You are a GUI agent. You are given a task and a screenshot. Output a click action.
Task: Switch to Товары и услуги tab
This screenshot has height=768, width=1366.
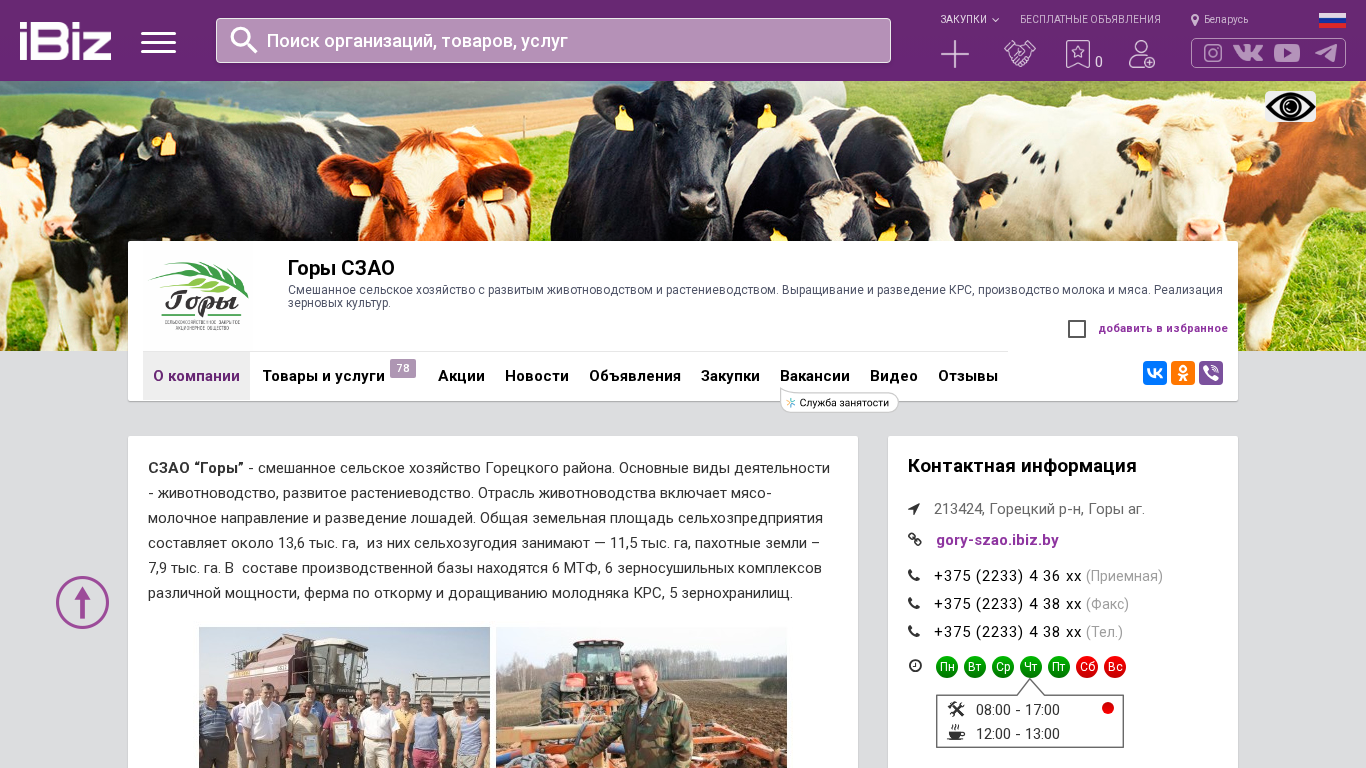[324, 376]
